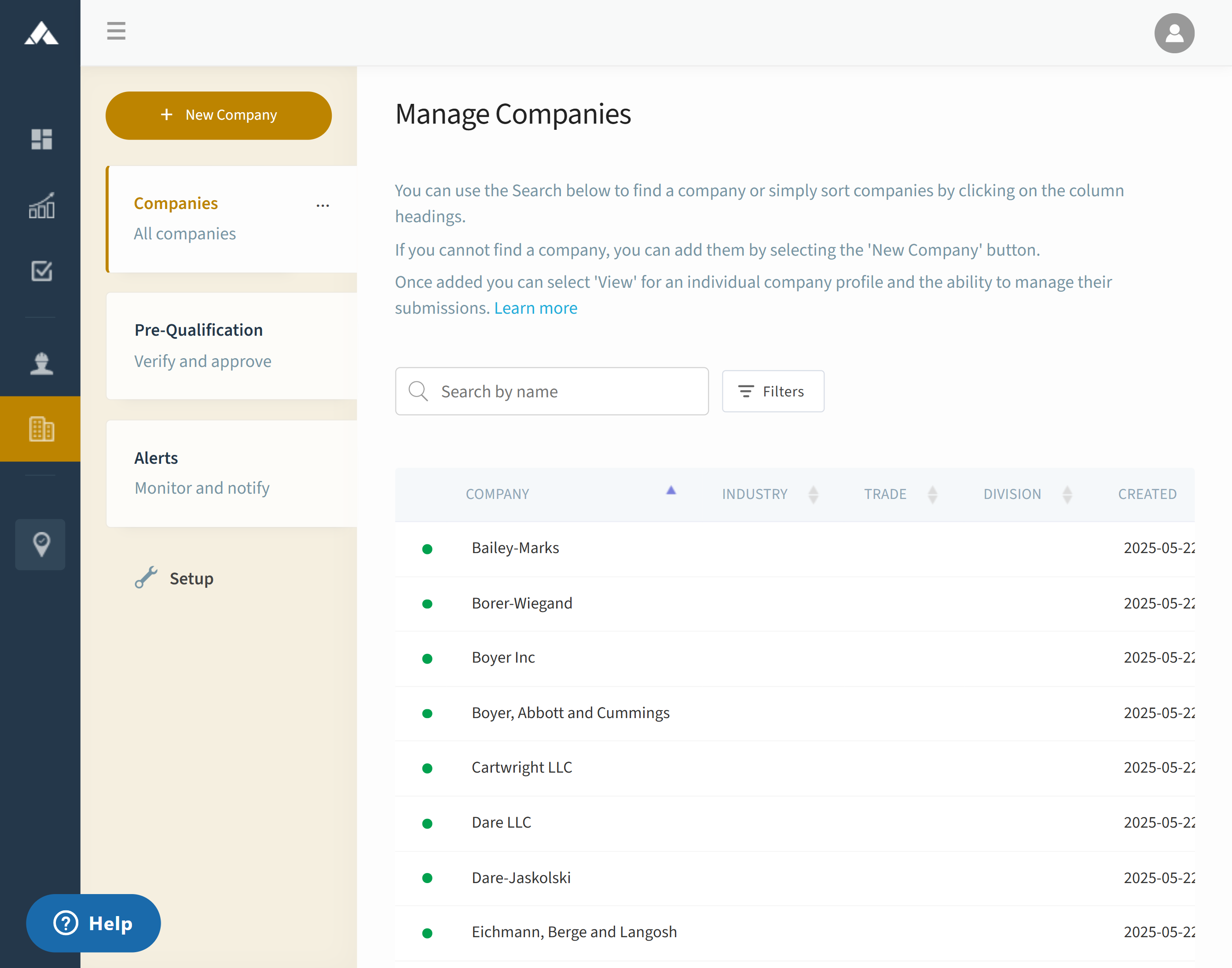Select the Companies All companies tab
The height and width of the screenshot is (968, 1232).
tap(232, 219)
